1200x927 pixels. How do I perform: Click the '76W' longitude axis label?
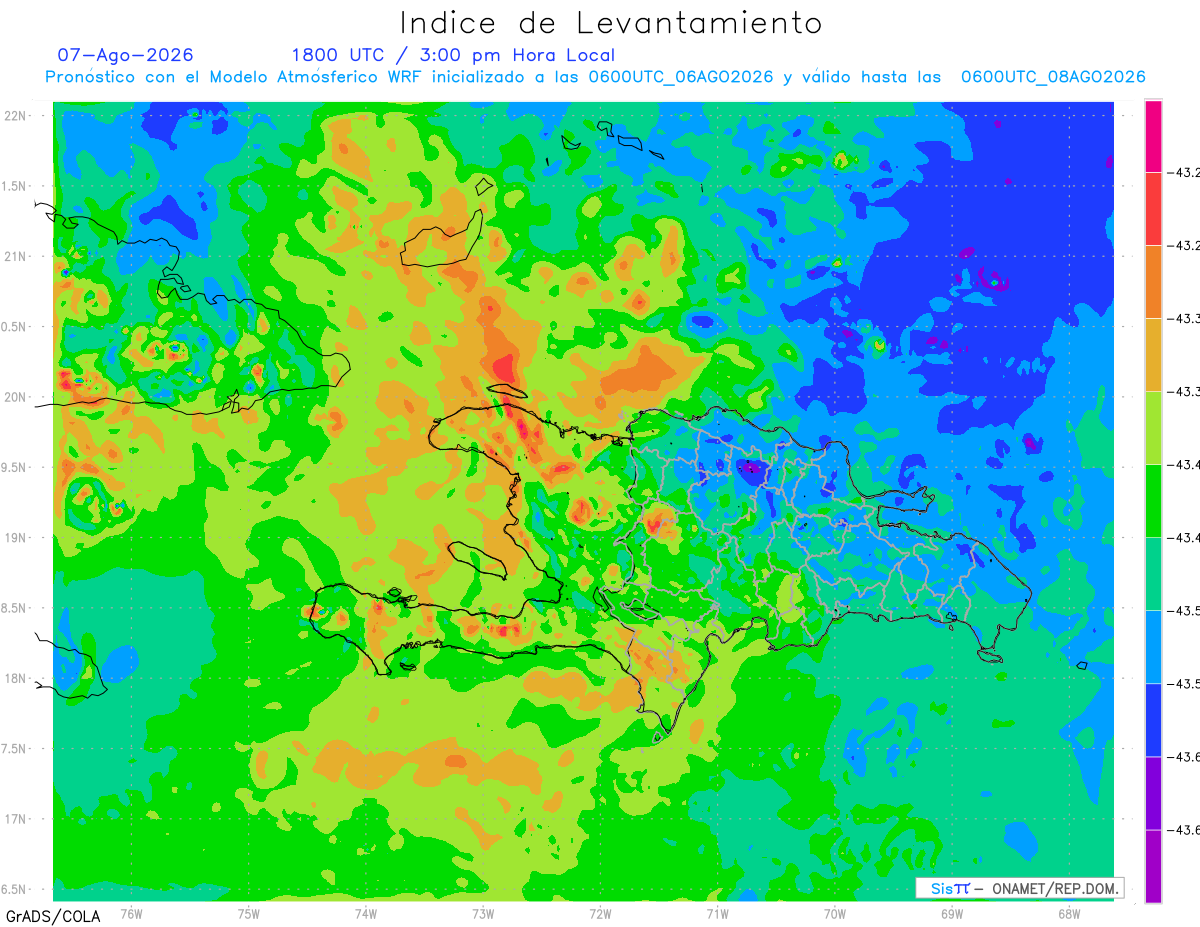pyautogui.click(x=131, y=913)
